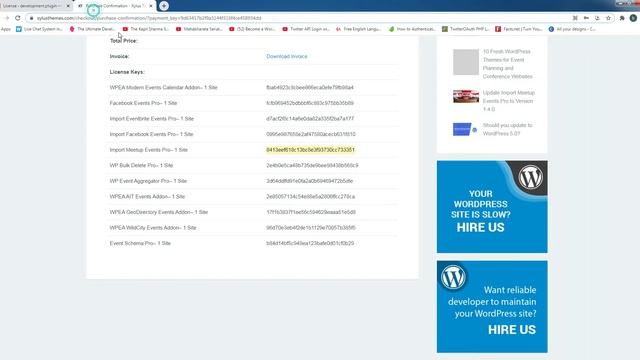Click WP Event Aggregator Pro label

click(148, 181)
